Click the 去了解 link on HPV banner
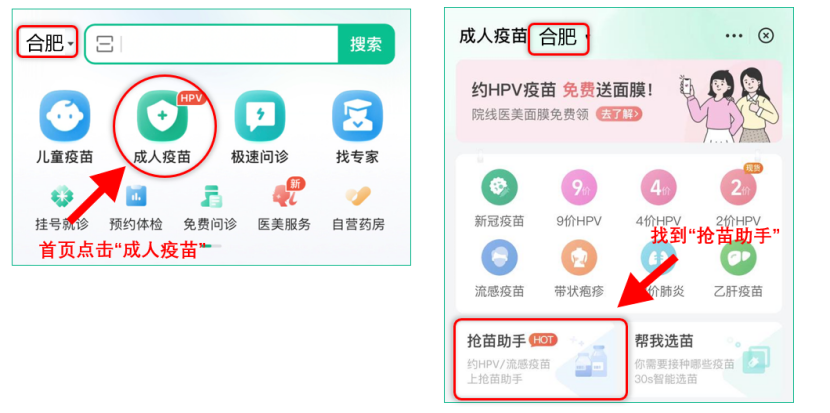 [619, 114]
